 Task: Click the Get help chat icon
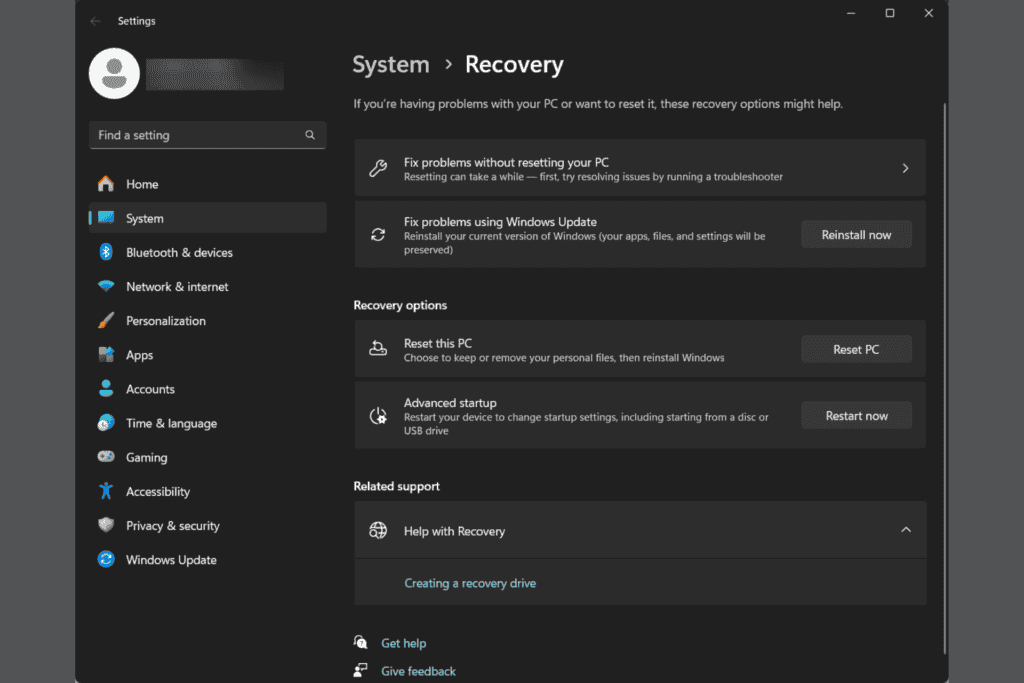click(x=360, y=643)
